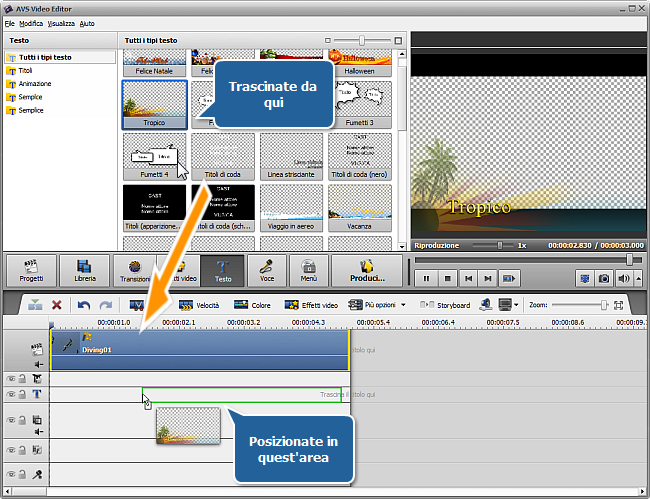The image size is (650, 499).
Task: Toggle visibility of audio mix track
Action: click(x=11, y=450)
